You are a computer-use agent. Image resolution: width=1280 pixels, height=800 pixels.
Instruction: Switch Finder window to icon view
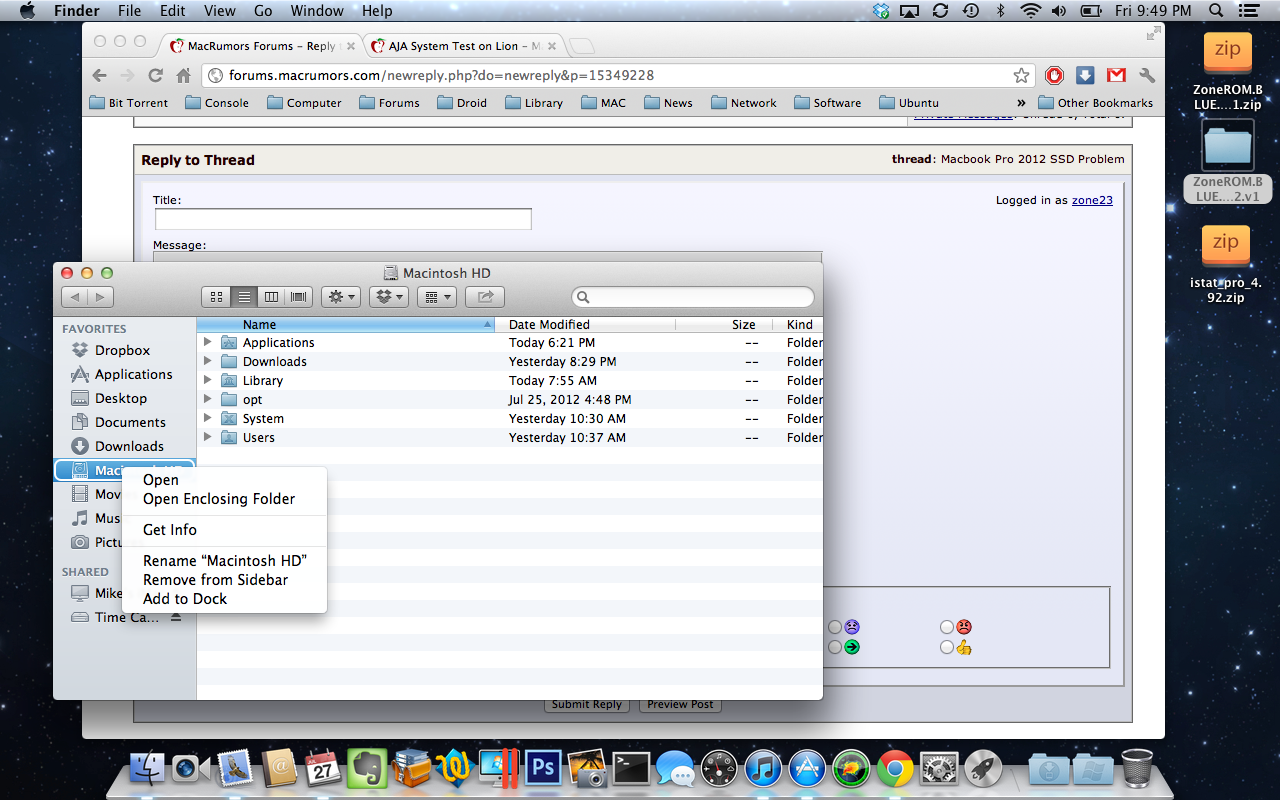point(216,297)
